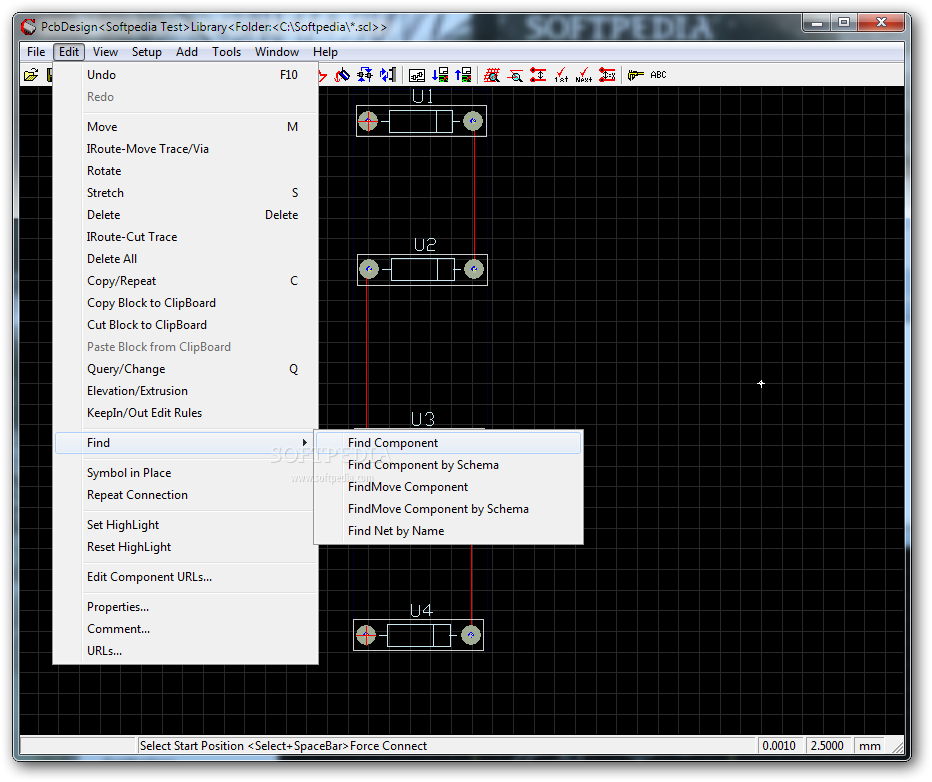The height and width of the screenshot is (782, 932).
Task: Click the '1st' error checkmark icon
Action: coord(561,75)
